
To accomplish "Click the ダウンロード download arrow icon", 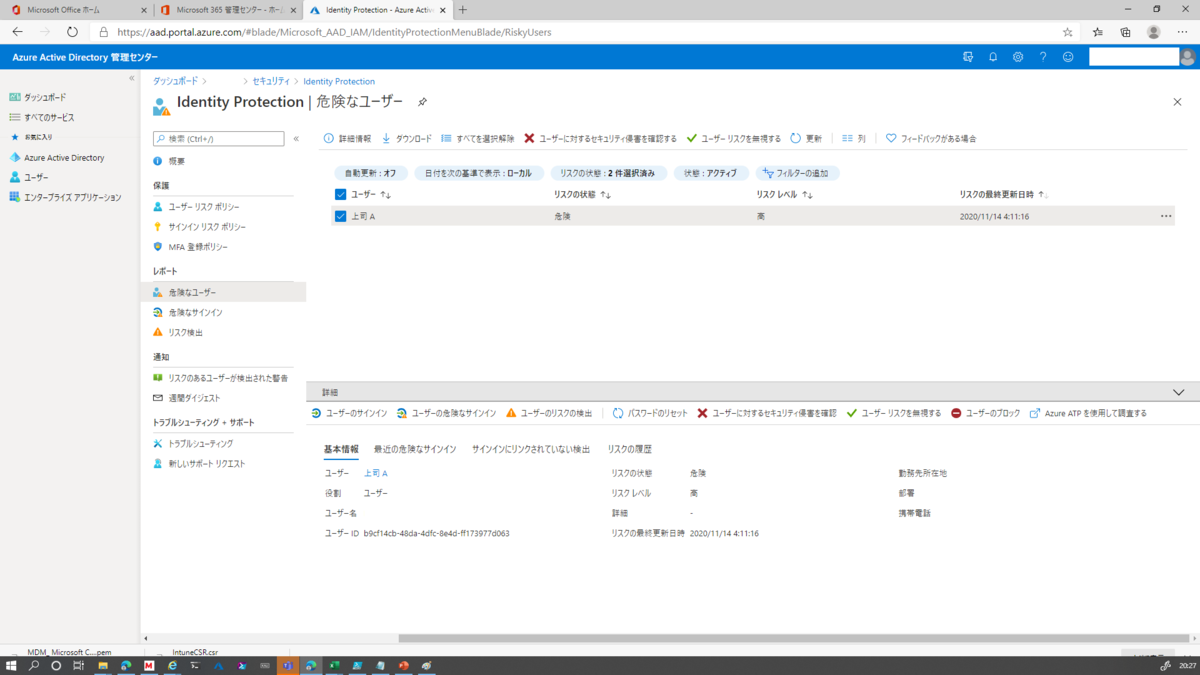I will click(x=386, y=139).
